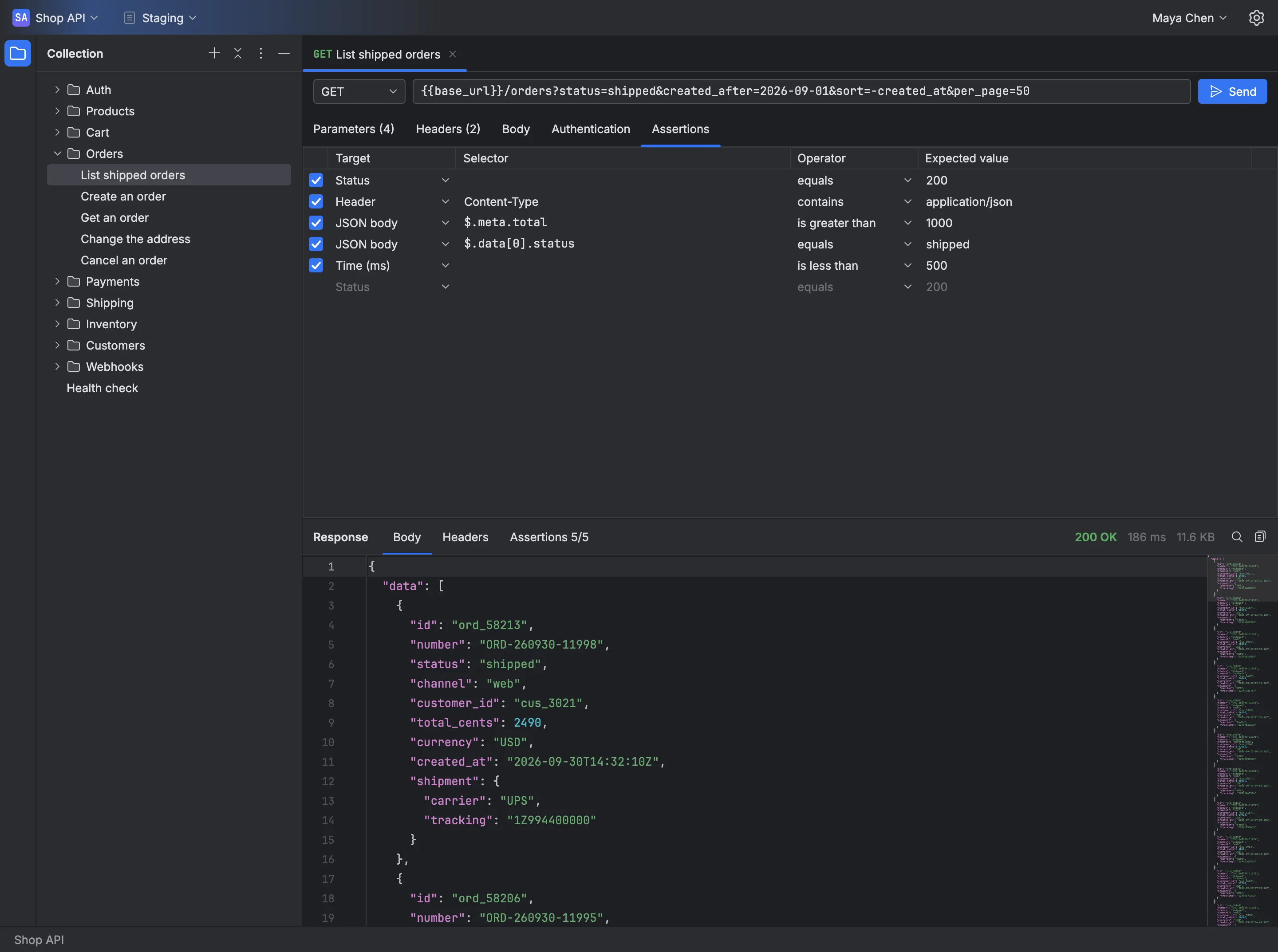Viewport: 1278px width, 952px height.
Task: Click the Orders folder icon
Action: (x=74, y=154)
